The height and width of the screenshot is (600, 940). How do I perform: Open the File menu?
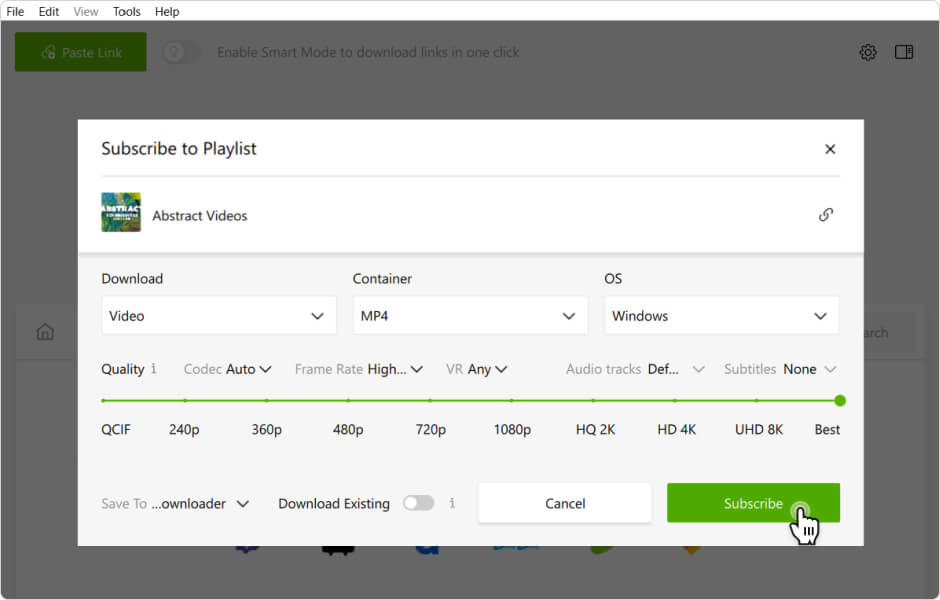click(x=15, y=11)
